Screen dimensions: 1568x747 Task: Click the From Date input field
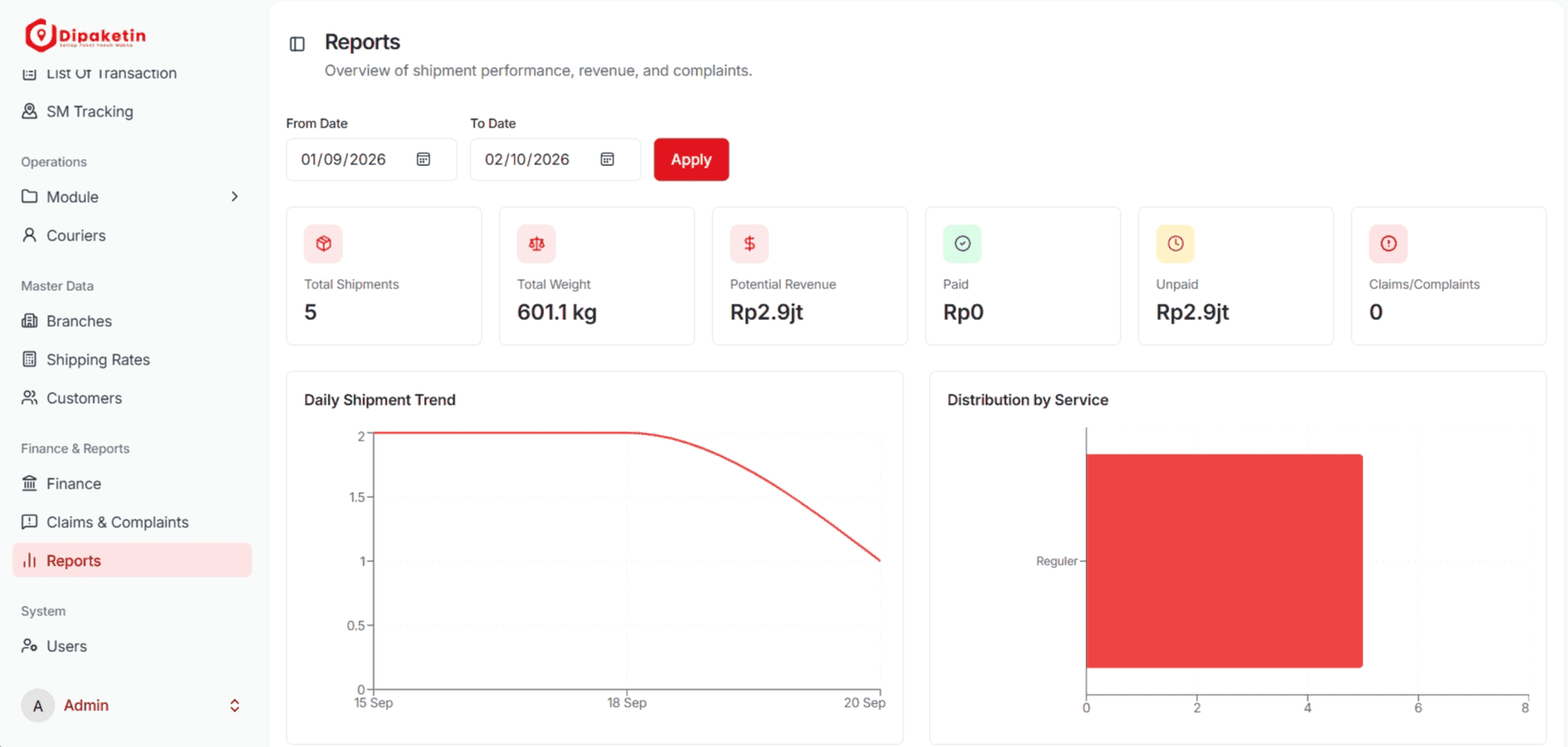pos(371,159)
